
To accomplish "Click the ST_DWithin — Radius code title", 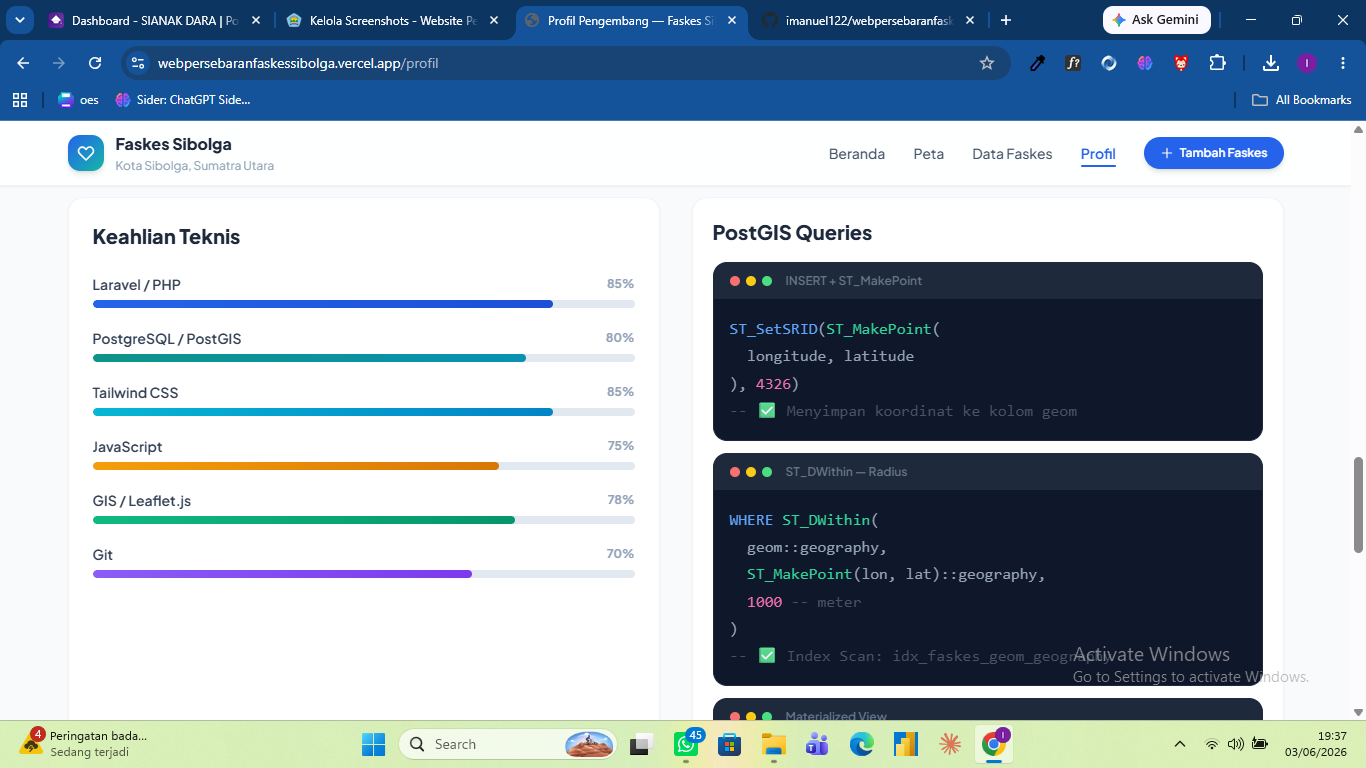I will point(846,472).
